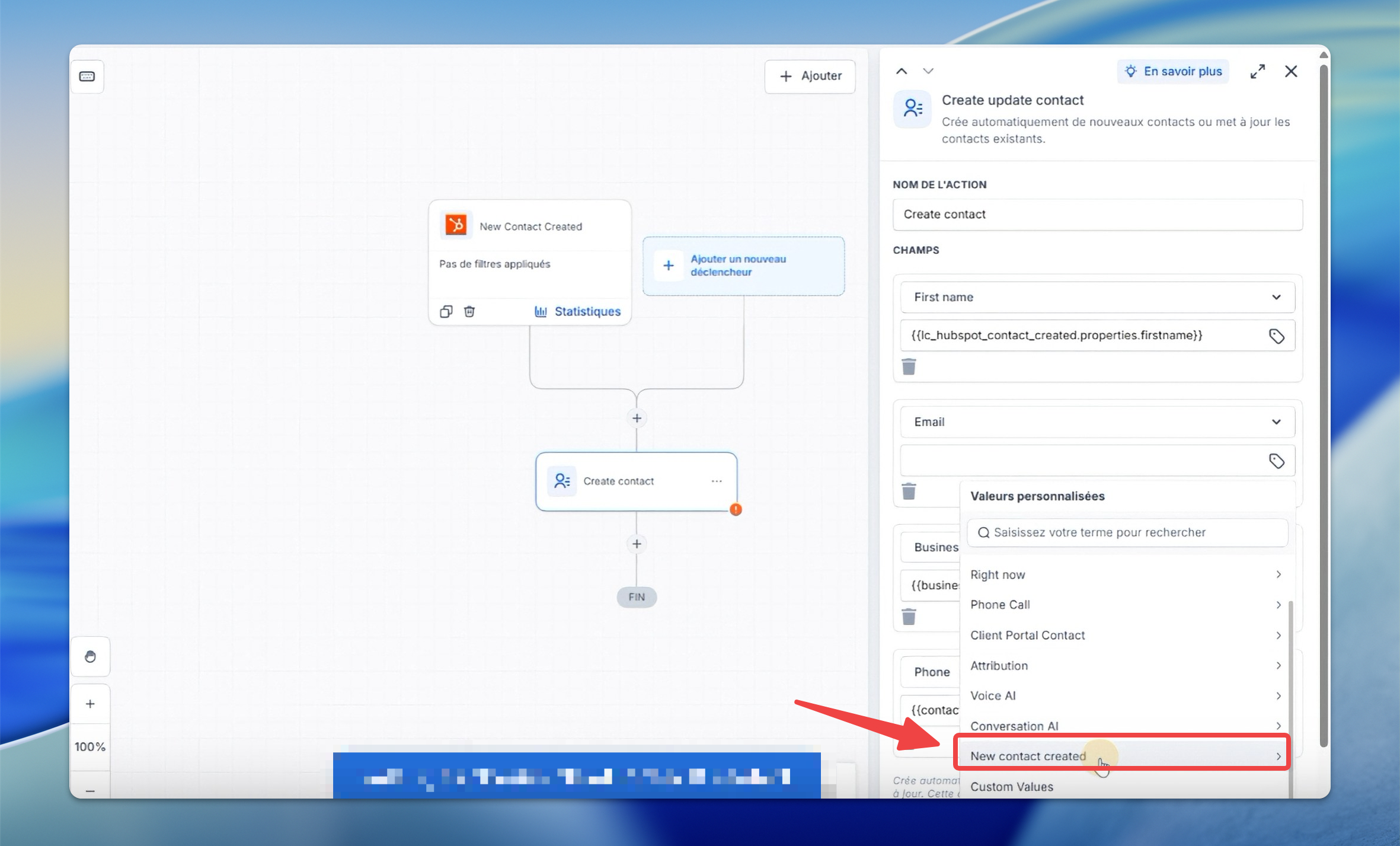Select the New Contact Created HubSpot trigger icon
The image size is (1400, 846).
(x=456, y=226)
